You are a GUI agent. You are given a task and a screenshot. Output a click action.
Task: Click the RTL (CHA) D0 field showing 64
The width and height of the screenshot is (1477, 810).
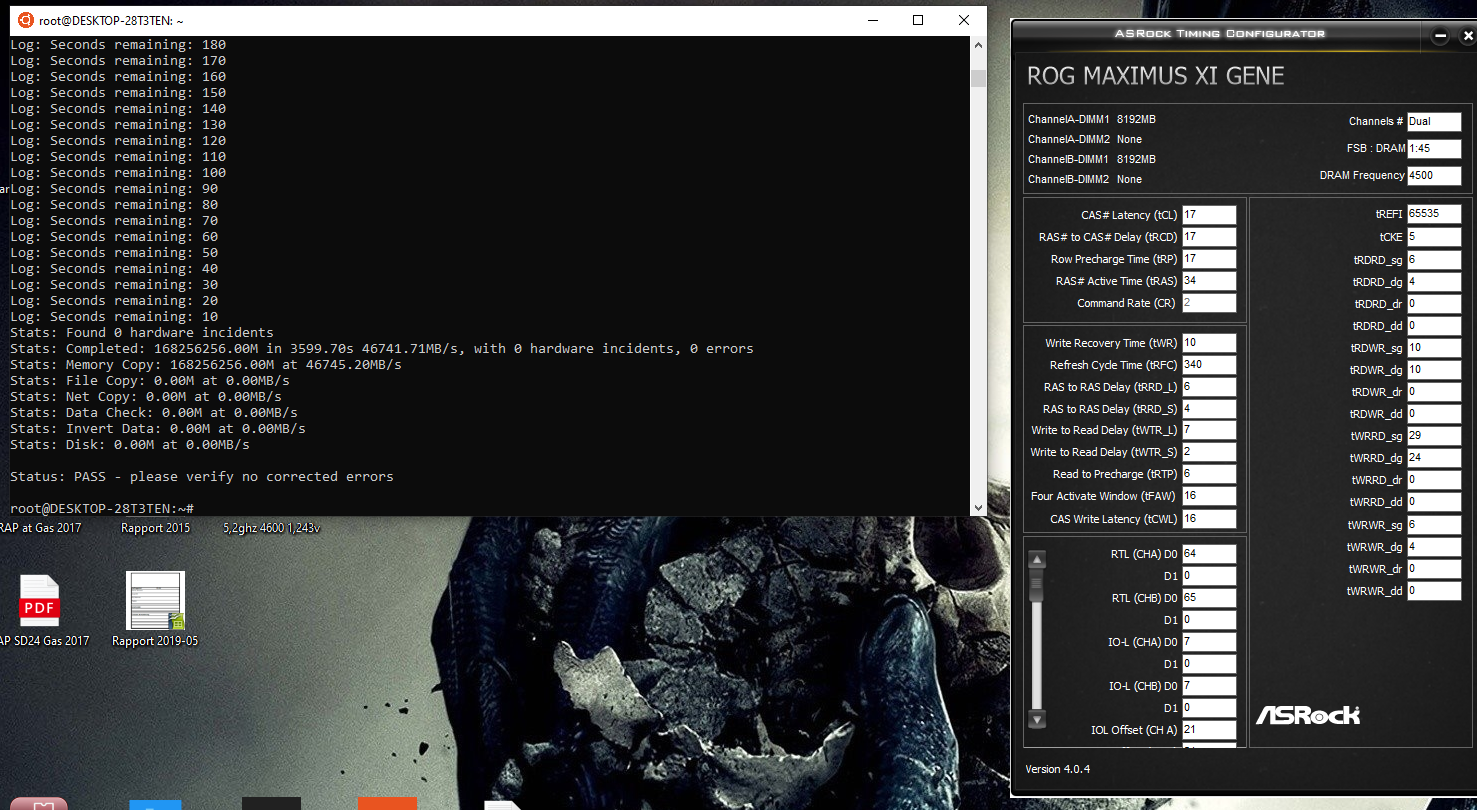coord(1209,554)
